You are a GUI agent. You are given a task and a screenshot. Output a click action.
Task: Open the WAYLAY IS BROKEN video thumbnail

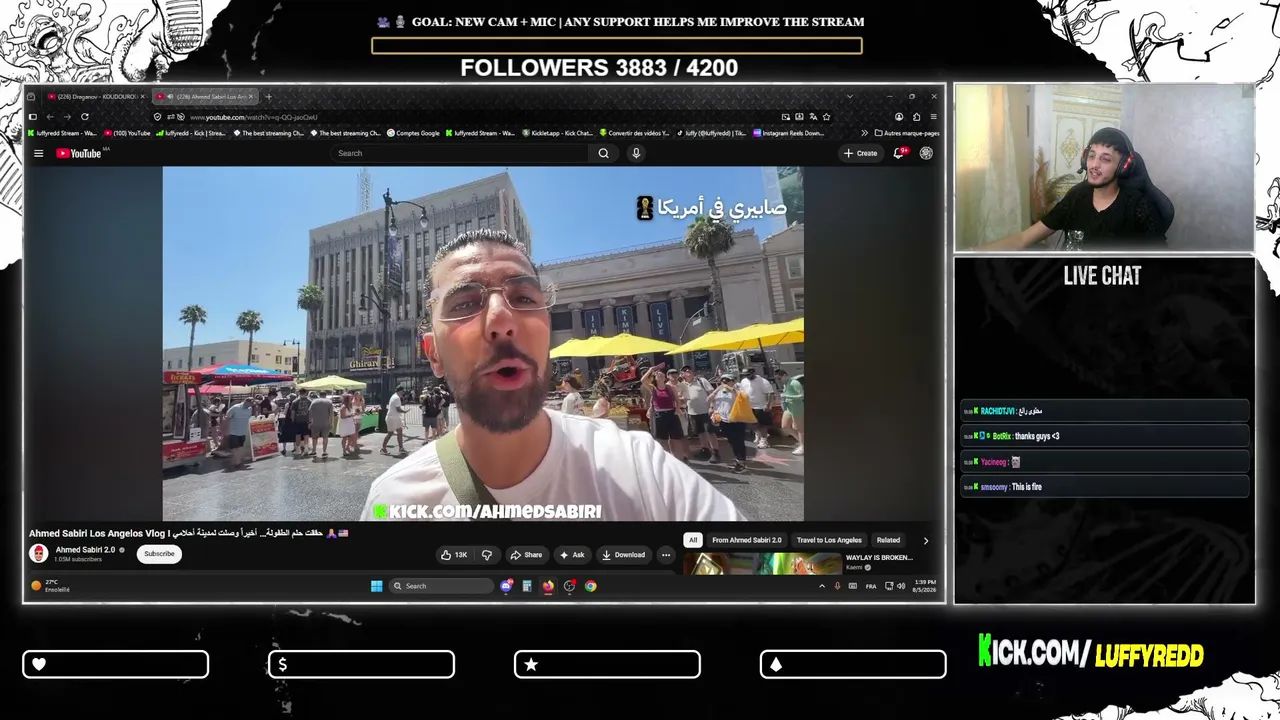762,564
